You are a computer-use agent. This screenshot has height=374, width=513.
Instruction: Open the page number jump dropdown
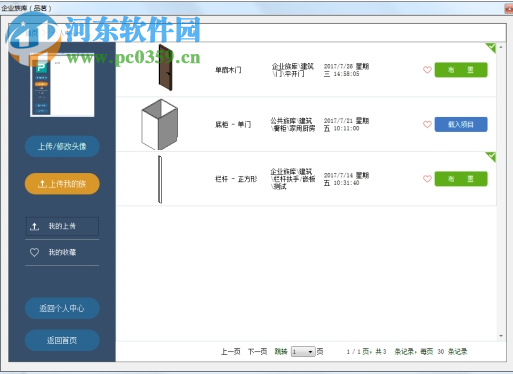303,352
